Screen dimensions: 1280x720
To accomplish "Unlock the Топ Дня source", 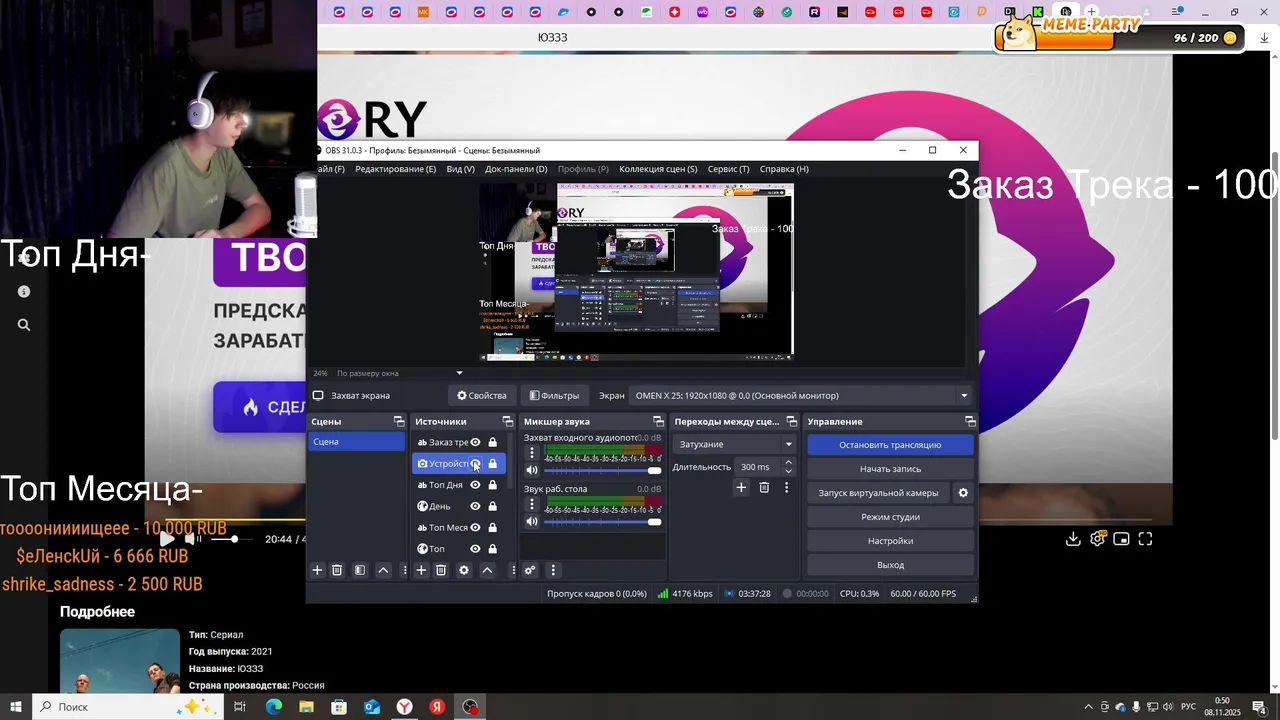I will (492, 485).
